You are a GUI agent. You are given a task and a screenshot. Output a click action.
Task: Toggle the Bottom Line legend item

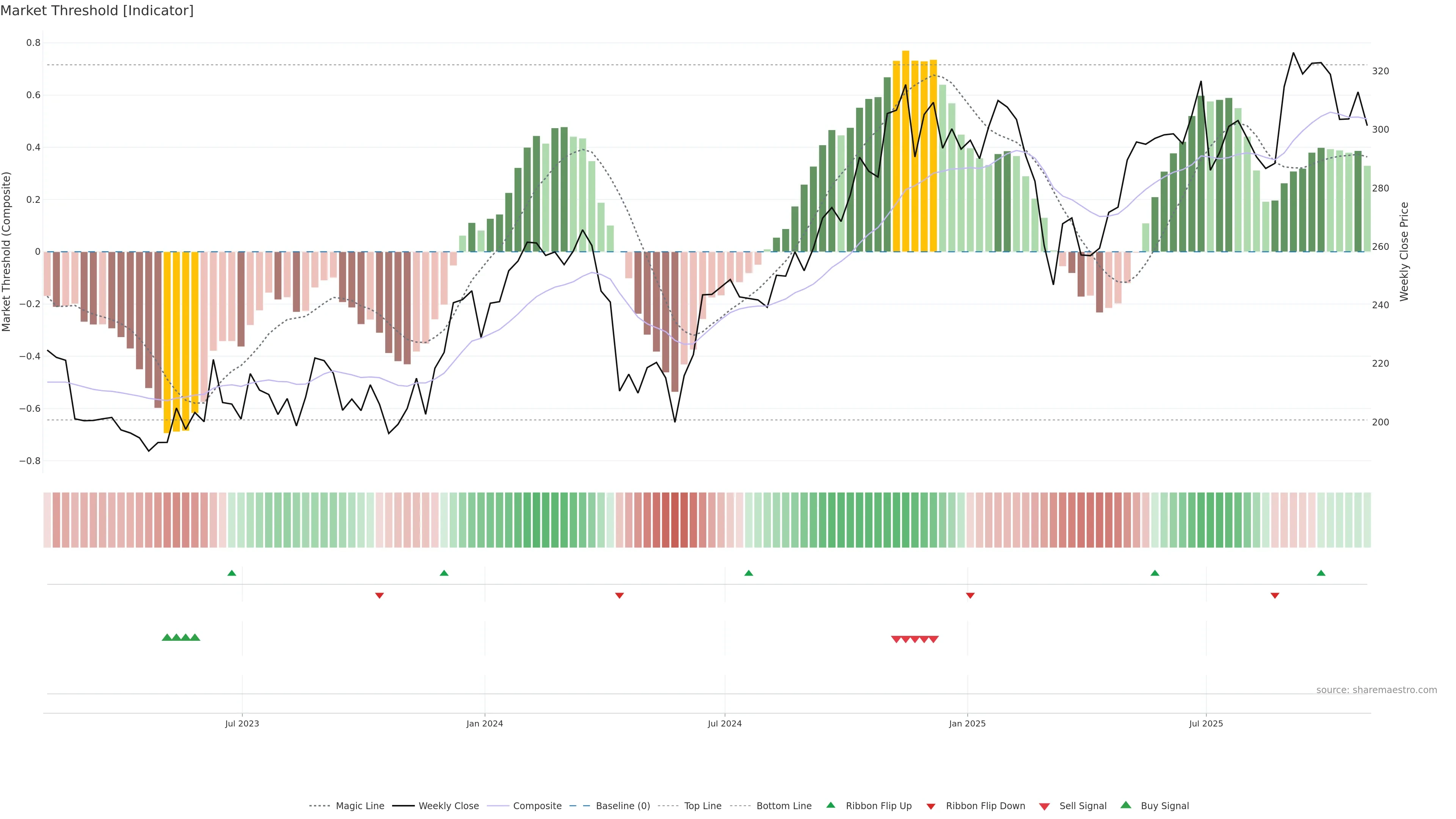(x=783, y=806)
